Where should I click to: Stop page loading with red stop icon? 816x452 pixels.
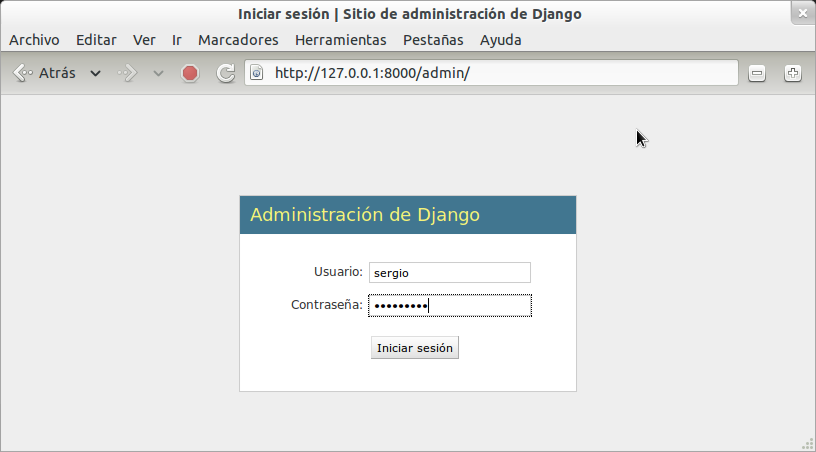point(190,73)
